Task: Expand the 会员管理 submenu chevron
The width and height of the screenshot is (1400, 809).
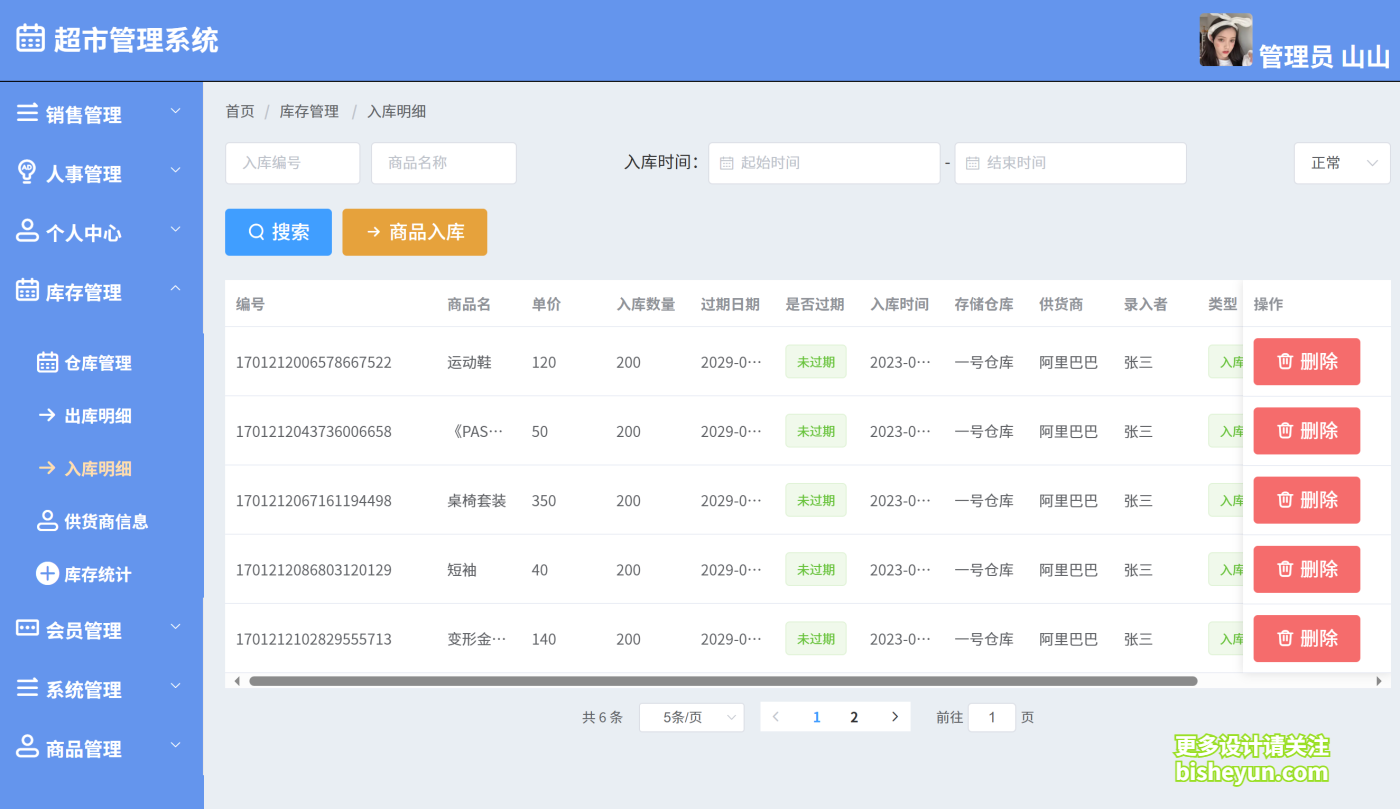Action: click(x=175, y=627)
